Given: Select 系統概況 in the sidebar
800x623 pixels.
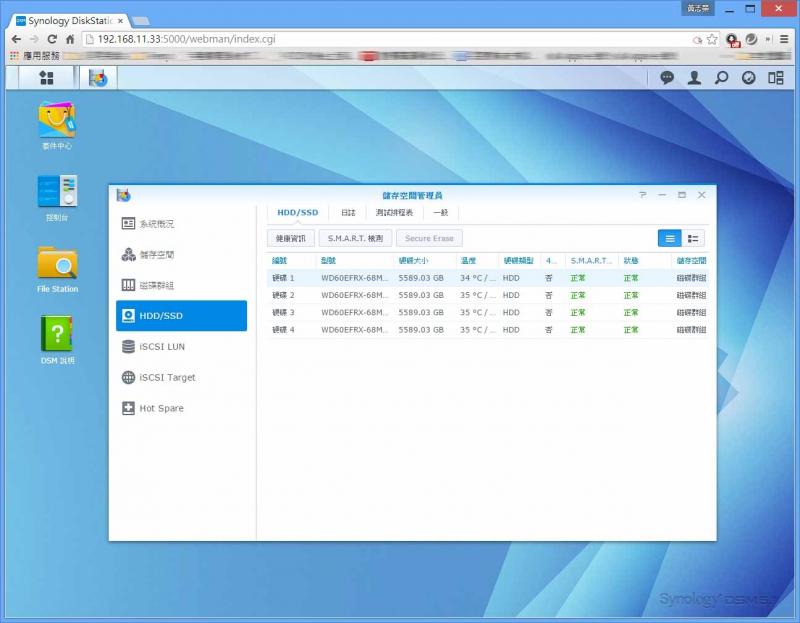Looking at the screenshot, I should tap(182, 223).
